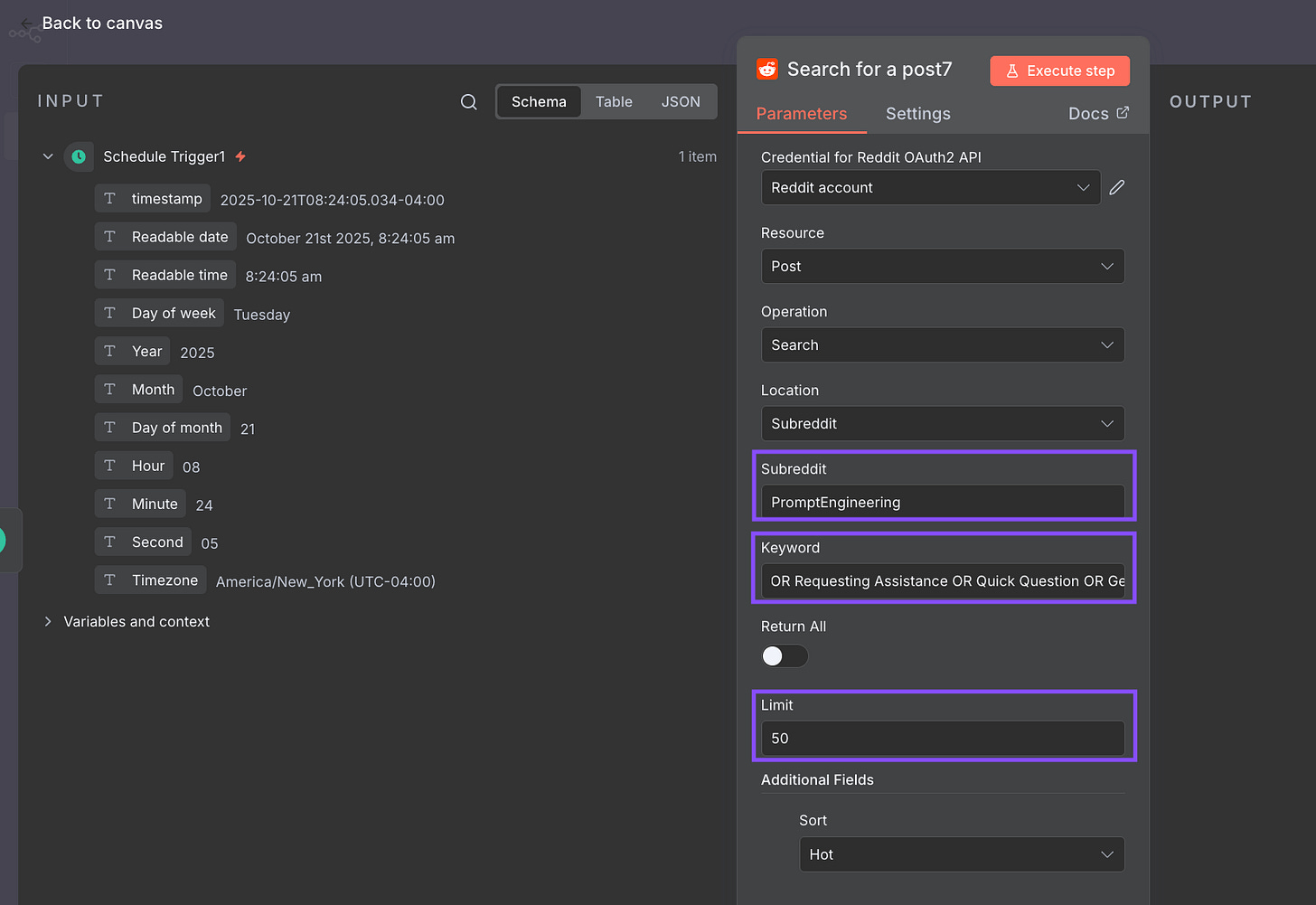Click the Keyword input field
The width and height of the screenshot is (1316, 905).
pos(943,580)
